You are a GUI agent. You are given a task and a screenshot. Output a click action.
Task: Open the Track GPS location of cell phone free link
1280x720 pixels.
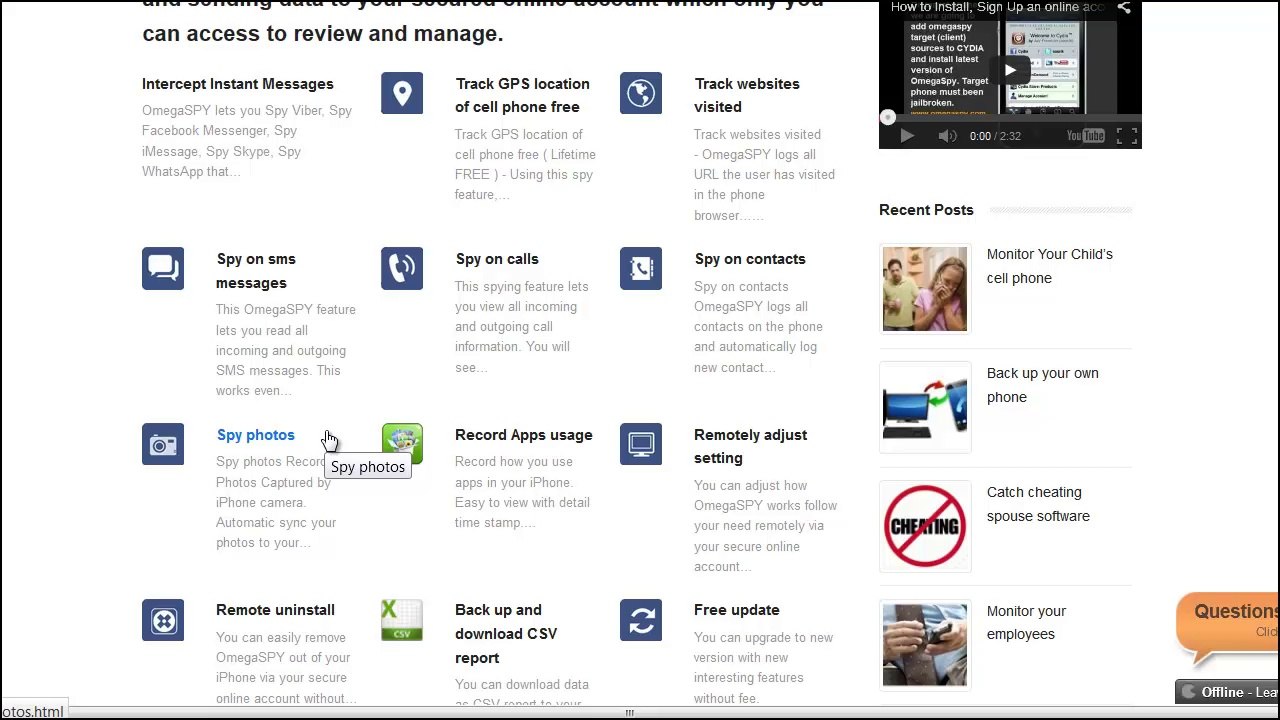tap(522, 95)
